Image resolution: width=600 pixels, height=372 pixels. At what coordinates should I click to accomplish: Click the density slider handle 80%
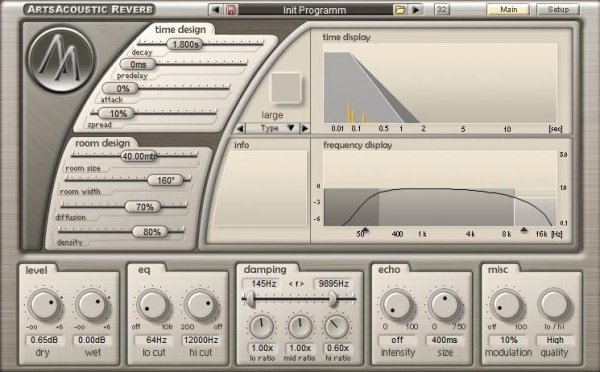tap(150, 232)
